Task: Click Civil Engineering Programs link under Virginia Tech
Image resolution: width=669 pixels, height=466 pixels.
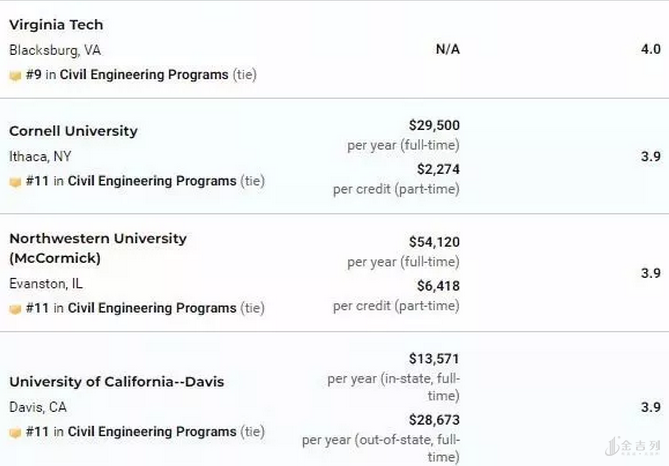Action: pyautogui.click(x=144, y=75)
